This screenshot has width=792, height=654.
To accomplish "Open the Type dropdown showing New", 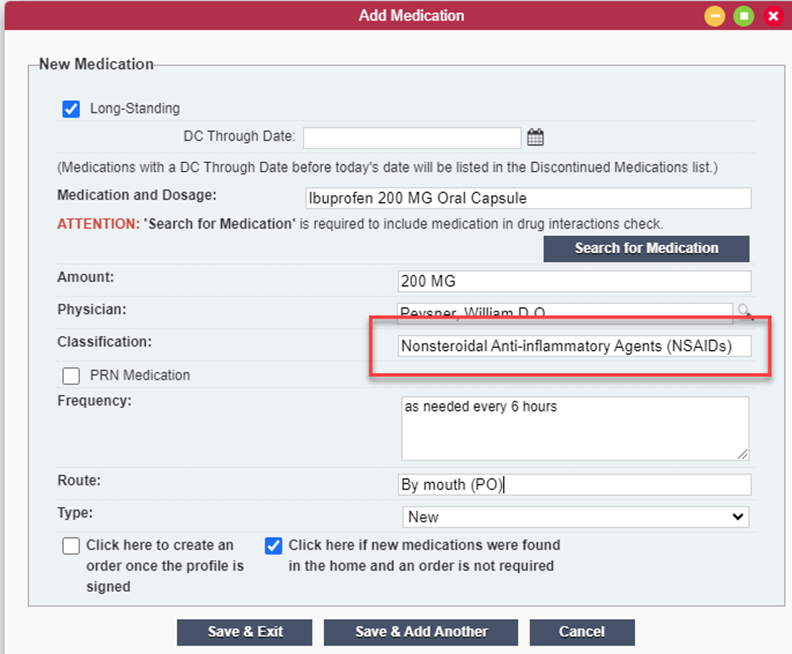I will [x=575, y=517].
